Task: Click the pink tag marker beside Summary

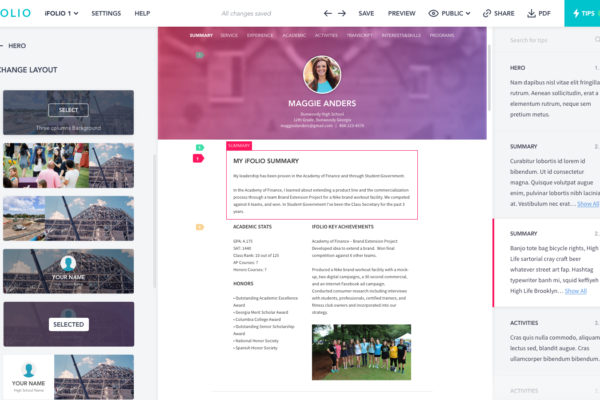Action: 198,158
